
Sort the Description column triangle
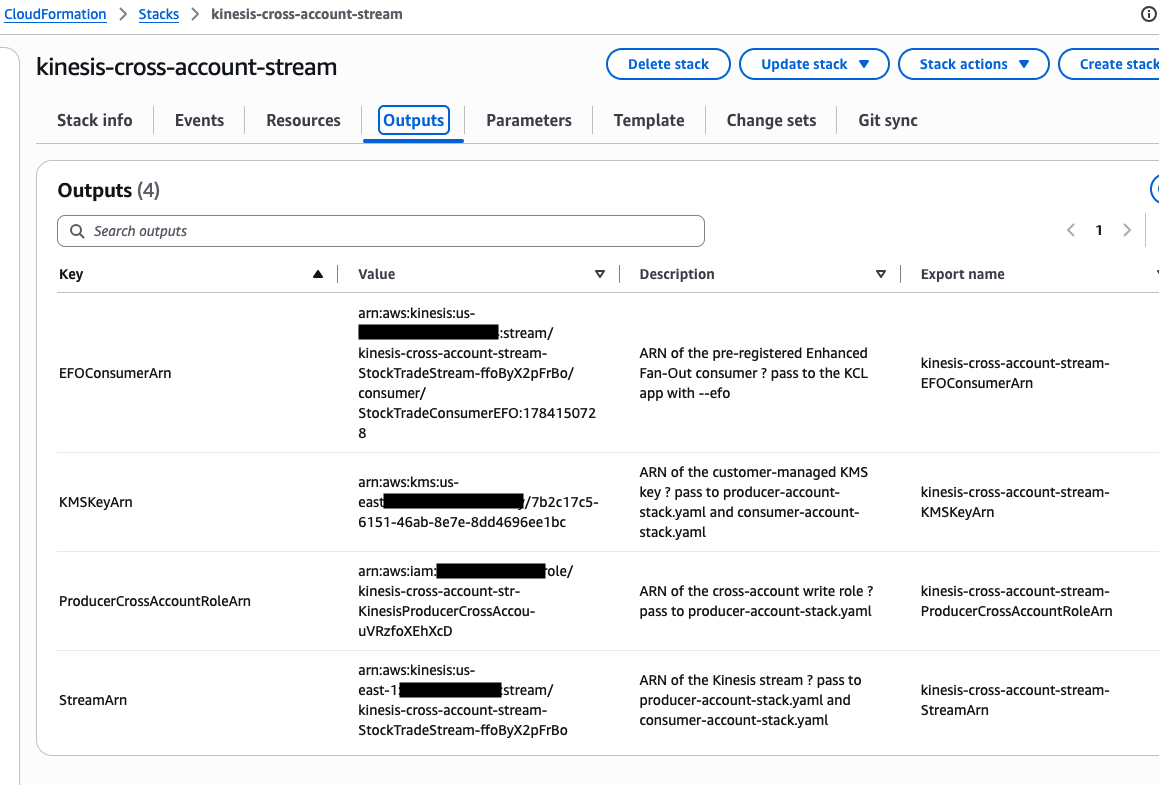pyautogui.click(x=880, y=274)
